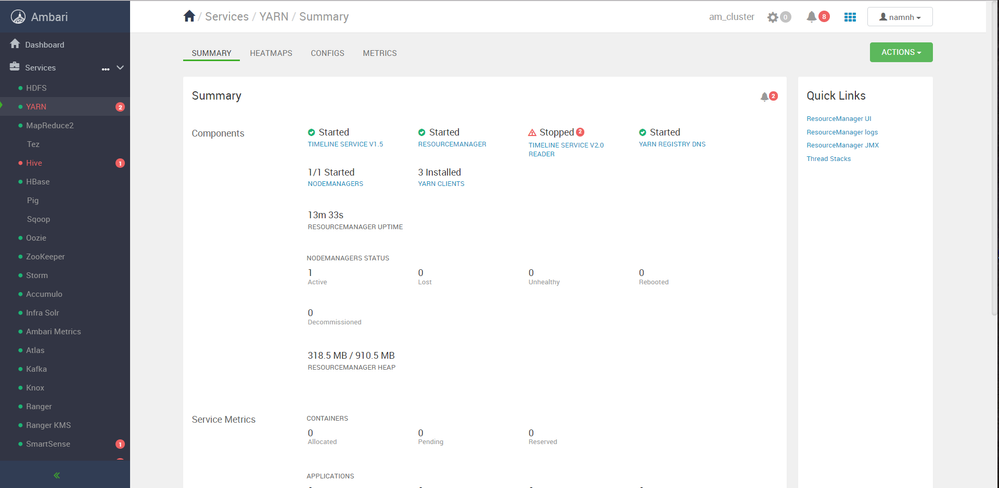Click the Services briefcase icon

[15, 67]
